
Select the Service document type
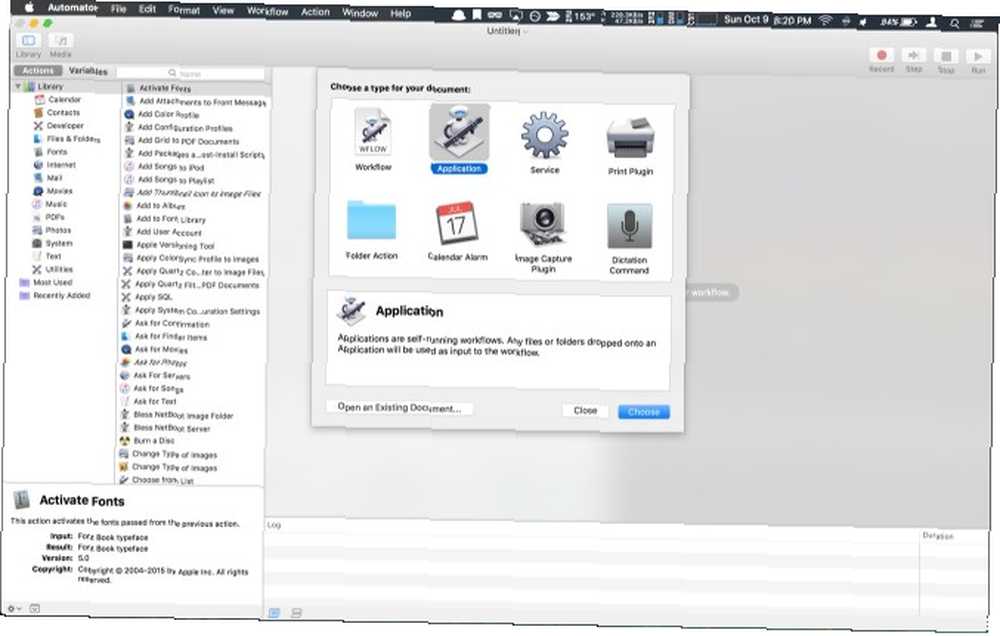[545, 144]
